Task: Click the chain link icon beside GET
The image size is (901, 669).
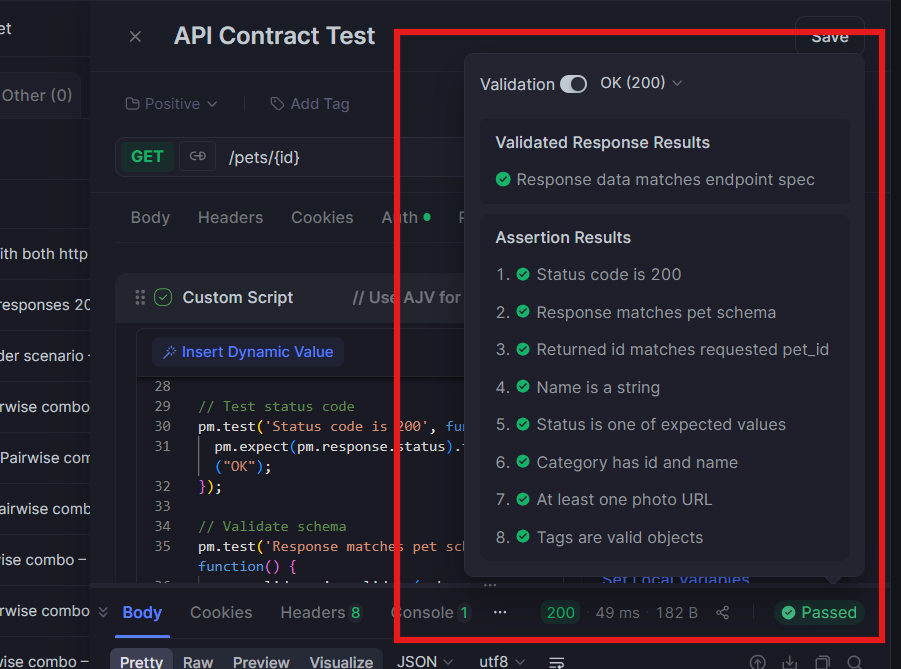Action: point(197,156)
